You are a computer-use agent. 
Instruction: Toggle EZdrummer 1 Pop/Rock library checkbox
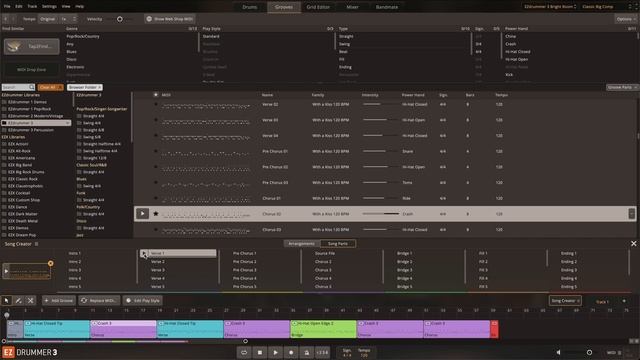[x=4, y=109]
